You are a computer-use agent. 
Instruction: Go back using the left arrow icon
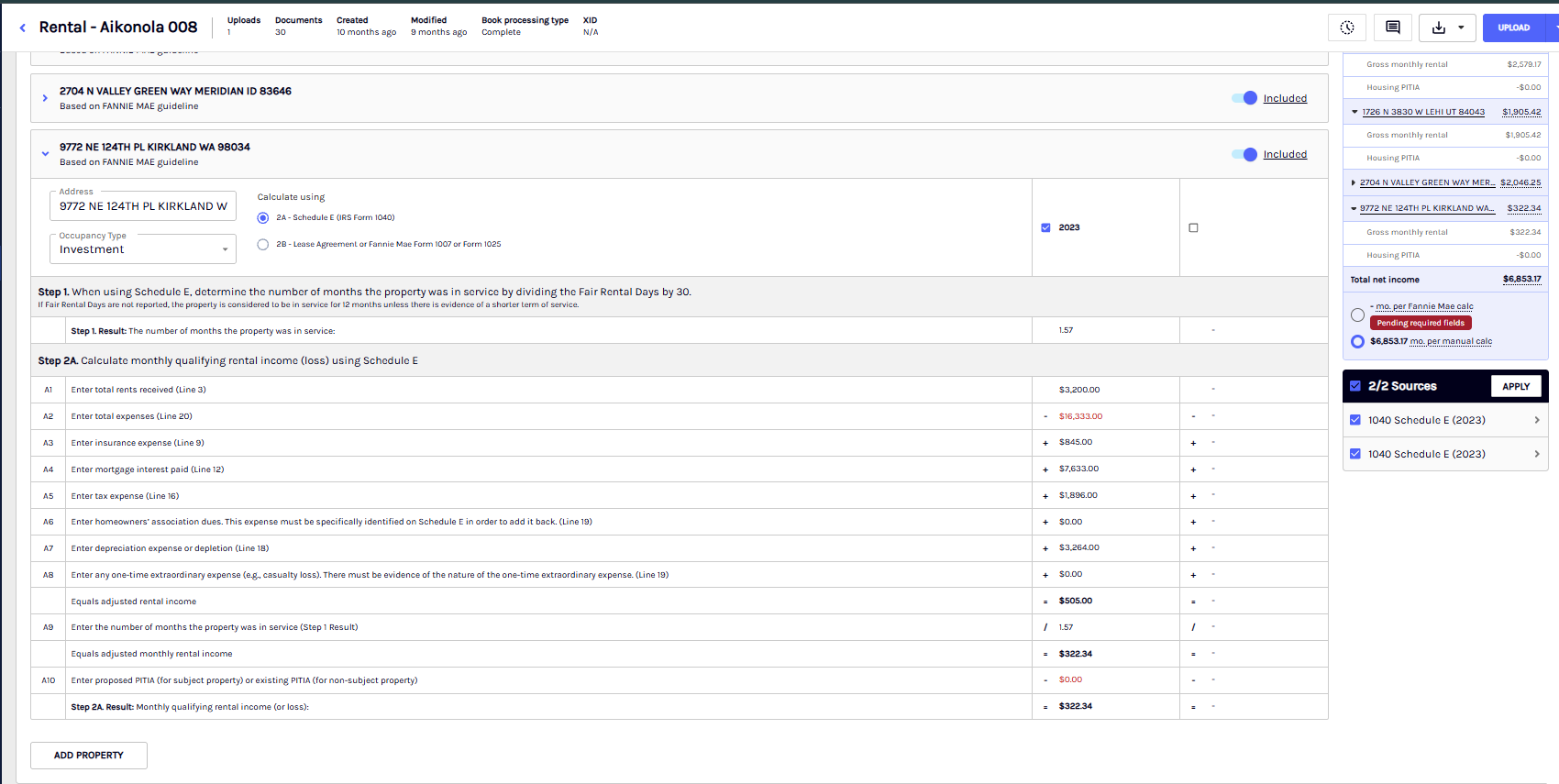22,28
